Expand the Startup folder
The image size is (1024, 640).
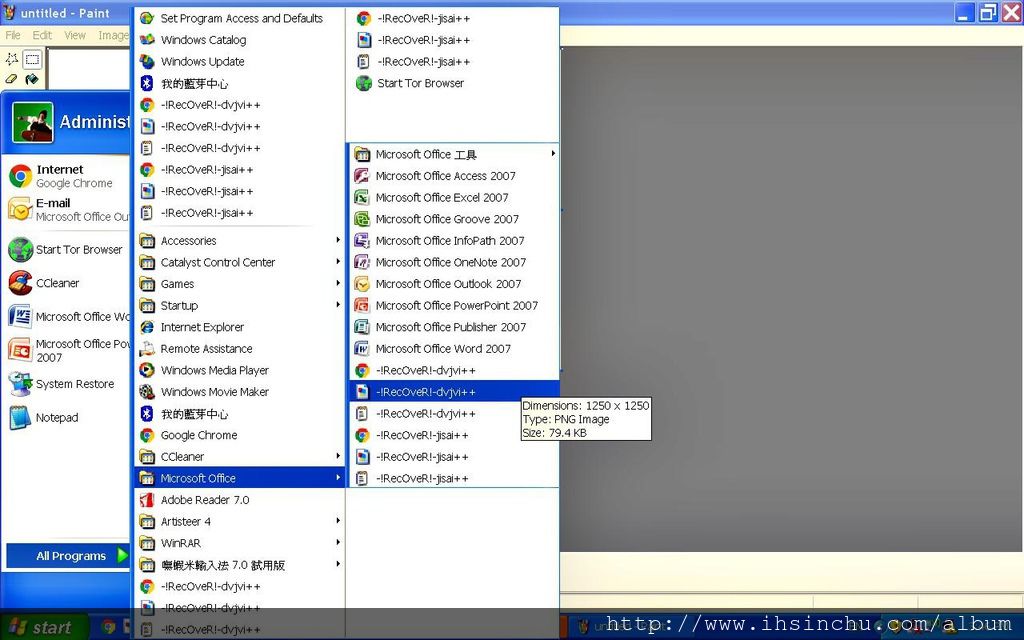(240, 305)
